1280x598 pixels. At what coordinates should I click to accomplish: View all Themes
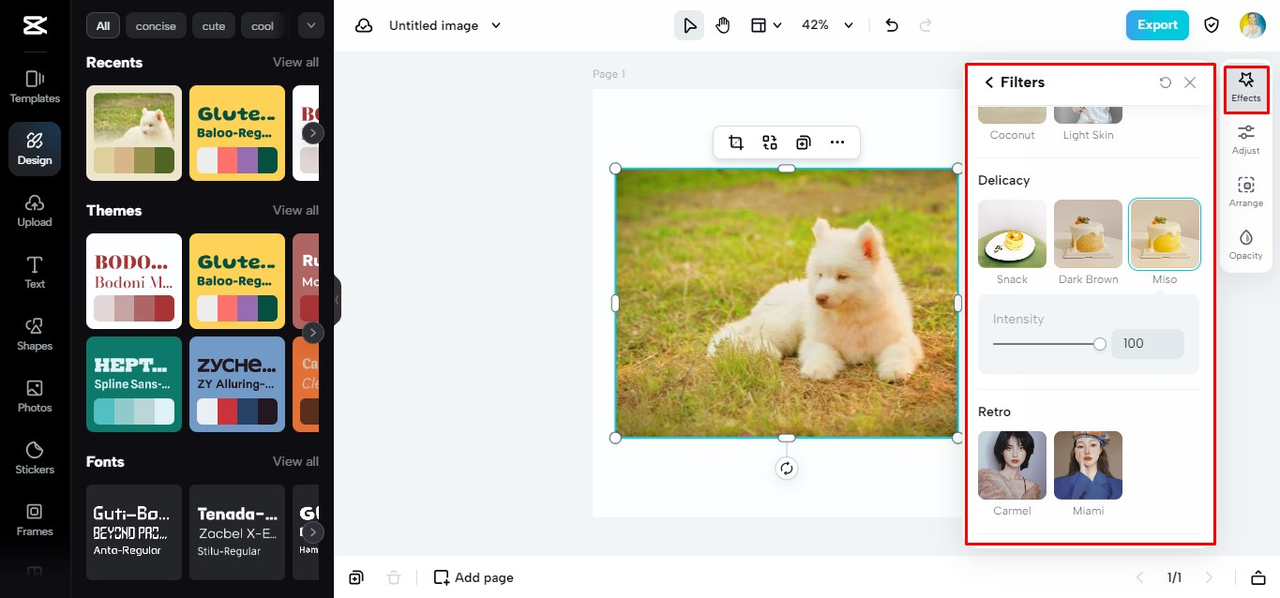296,210
